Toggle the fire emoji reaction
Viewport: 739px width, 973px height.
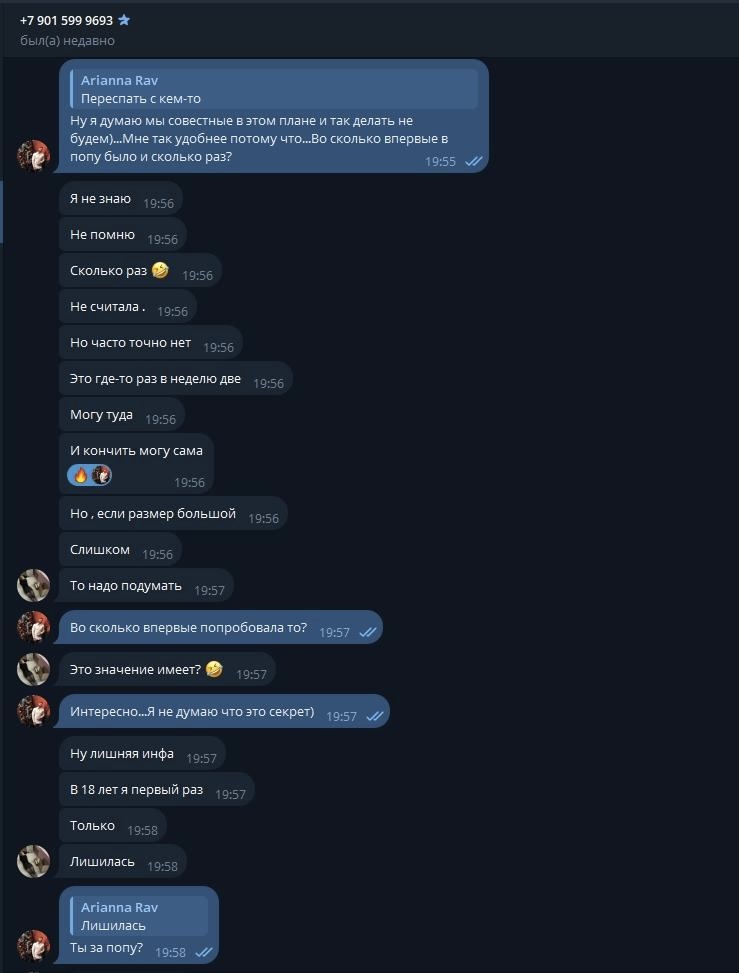coord(80,475)
